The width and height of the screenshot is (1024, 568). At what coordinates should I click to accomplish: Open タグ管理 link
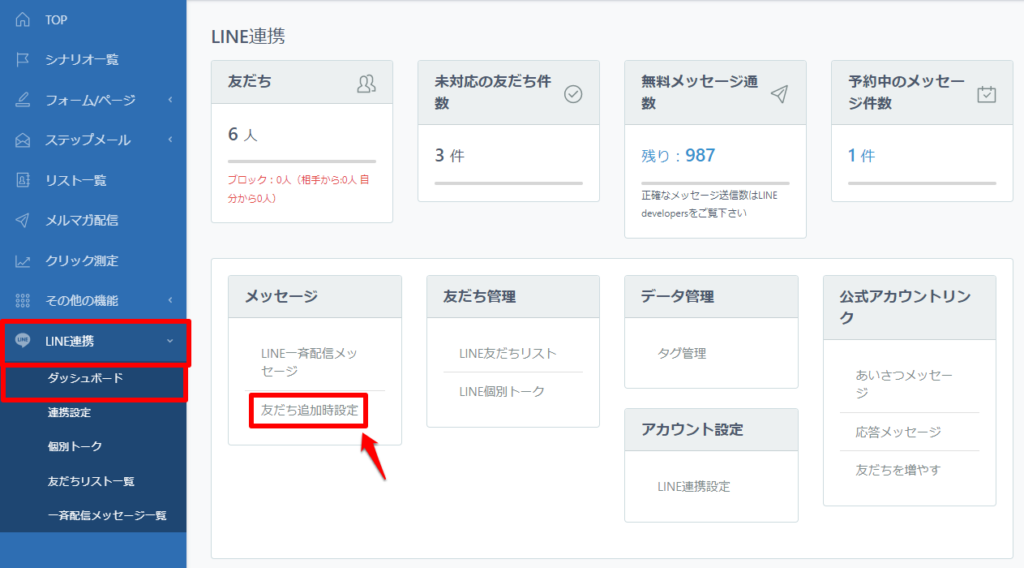click(682, 353)
